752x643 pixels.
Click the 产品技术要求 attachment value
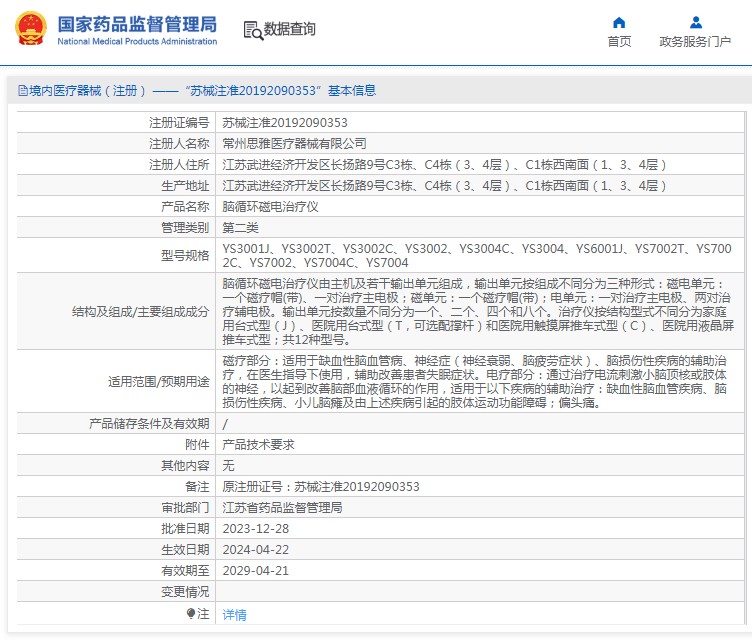point(258,444)
